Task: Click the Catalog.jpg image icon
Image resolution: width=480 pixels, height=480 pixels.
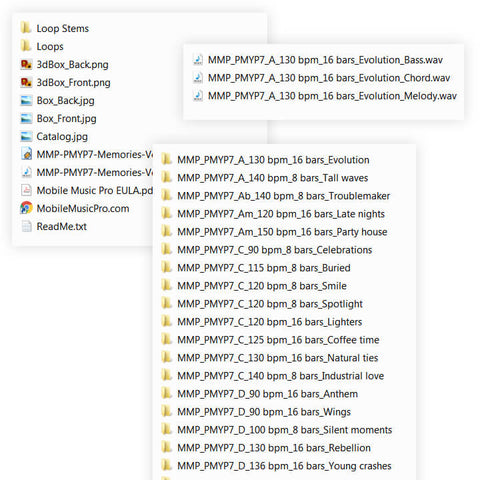Action: [x=26, y=136]
